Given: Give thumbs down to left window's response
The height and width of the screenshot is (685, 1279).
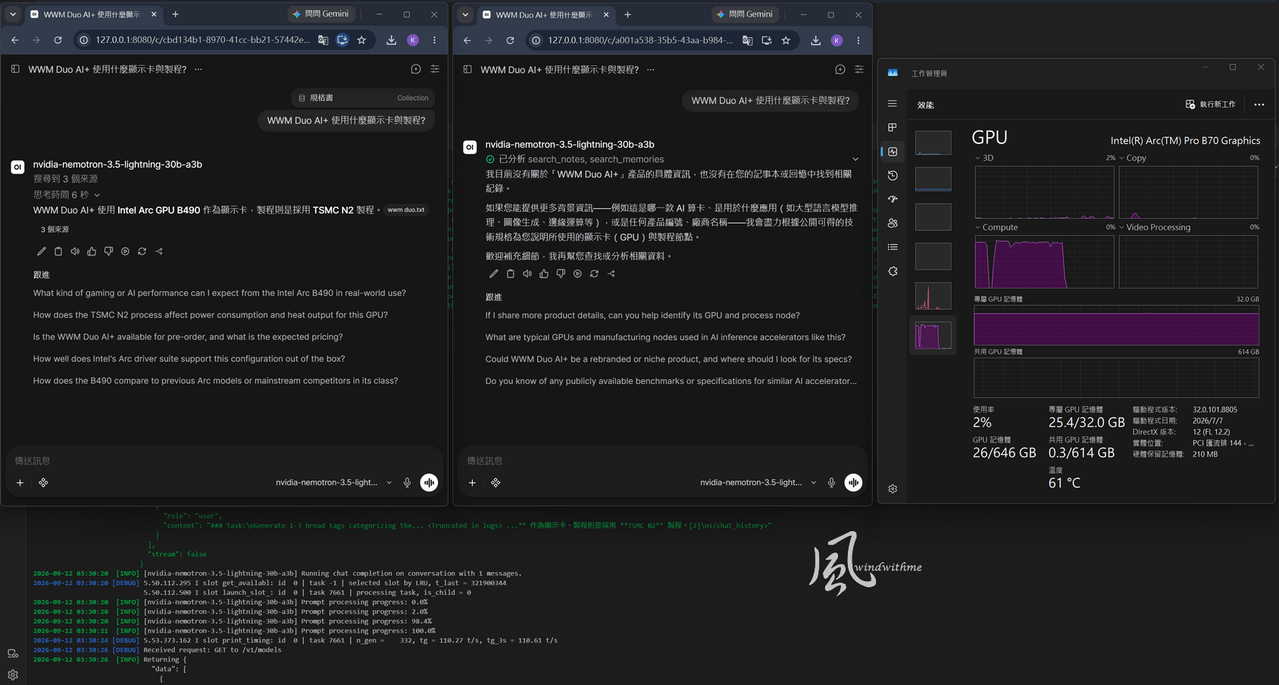Looking at the screenshot, I should (x=109, y=251).
